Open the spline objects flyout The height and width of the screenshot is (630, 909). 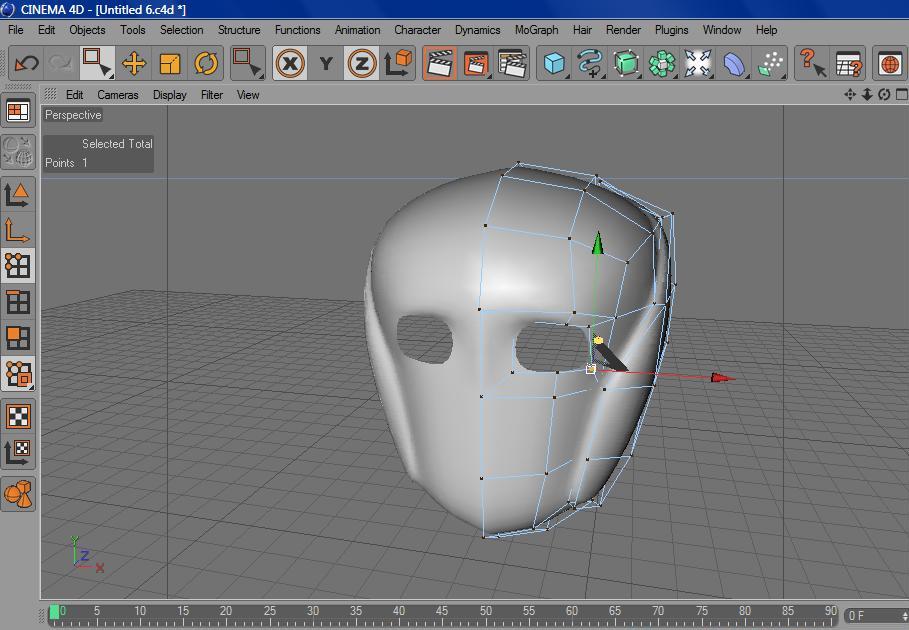click(x=590, y=63)
